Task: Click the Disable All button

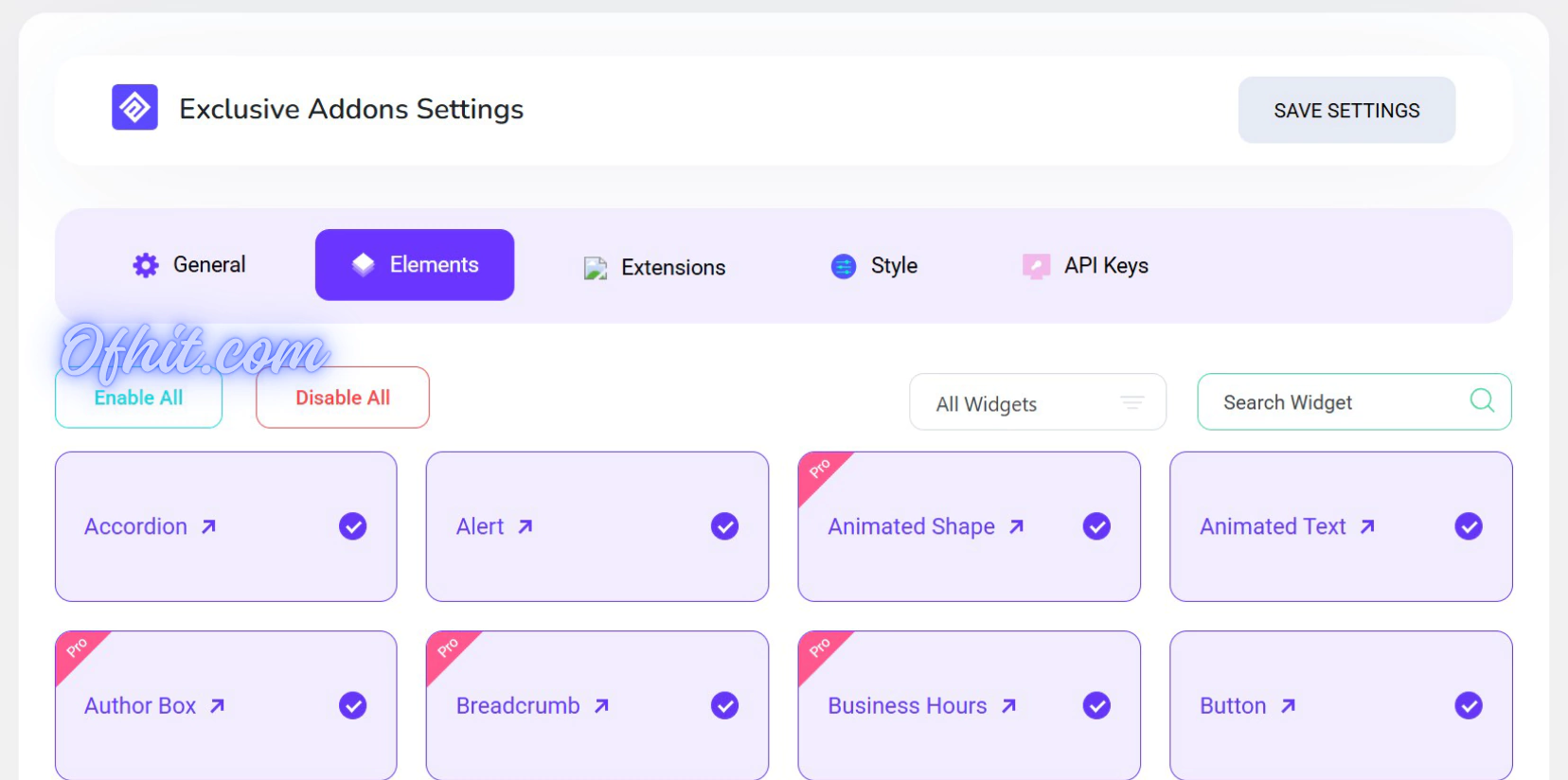Action: [343, 398]
